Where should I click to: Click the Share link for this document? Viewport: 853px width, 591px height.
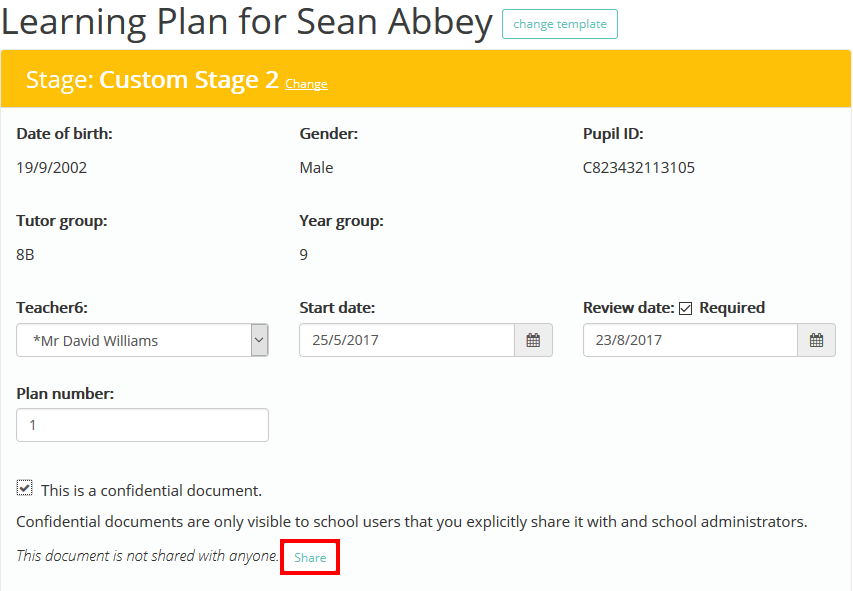click(310, 557)
